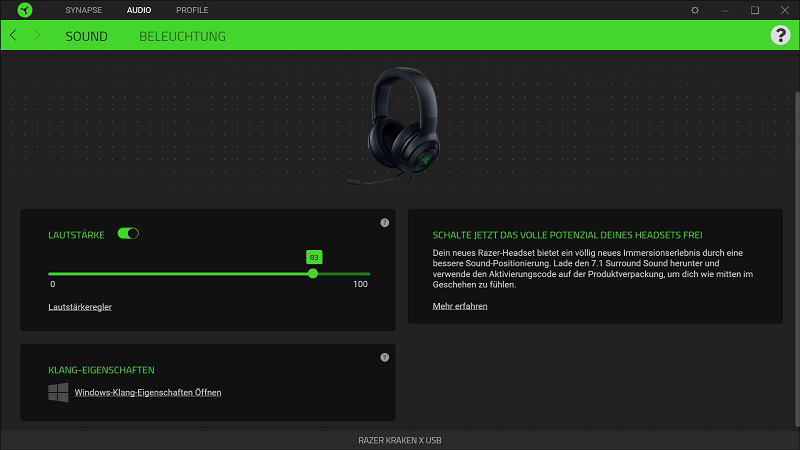800x450 pixels.
Task: Click the Lautstärke panel help icon
Action: [x=385, y=223]
